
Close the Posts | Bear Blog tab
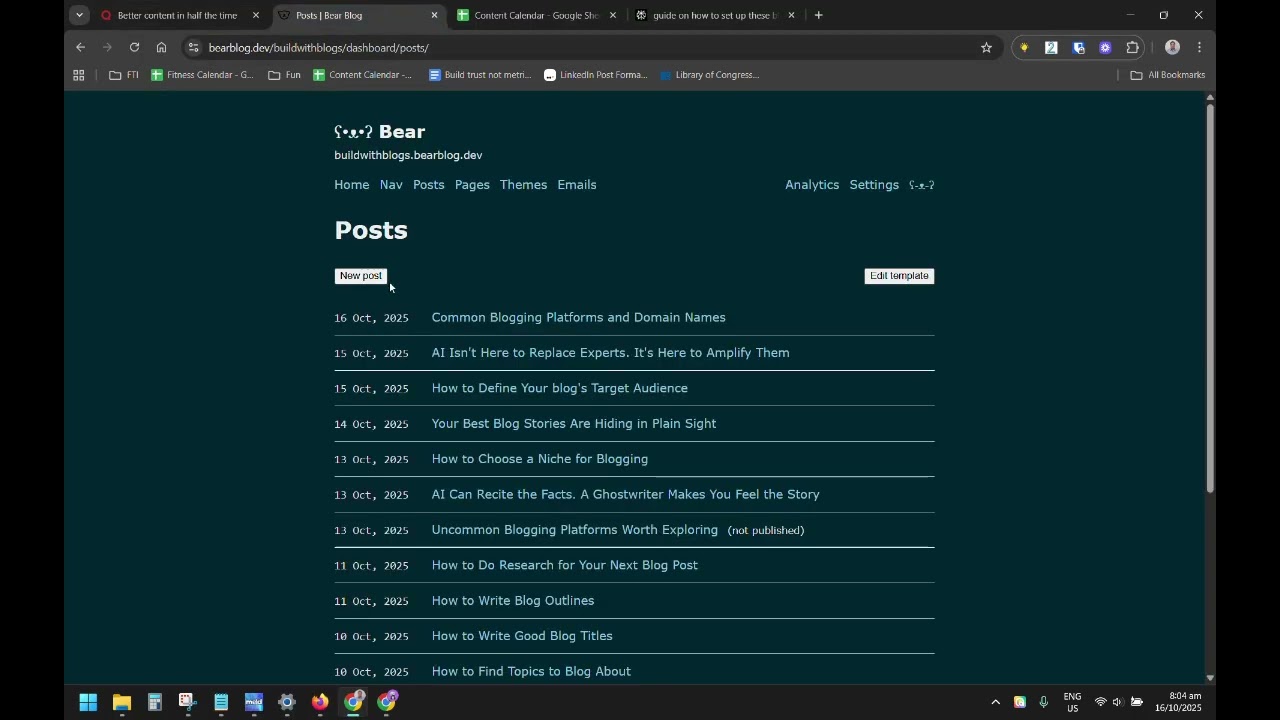coord(434,15)
